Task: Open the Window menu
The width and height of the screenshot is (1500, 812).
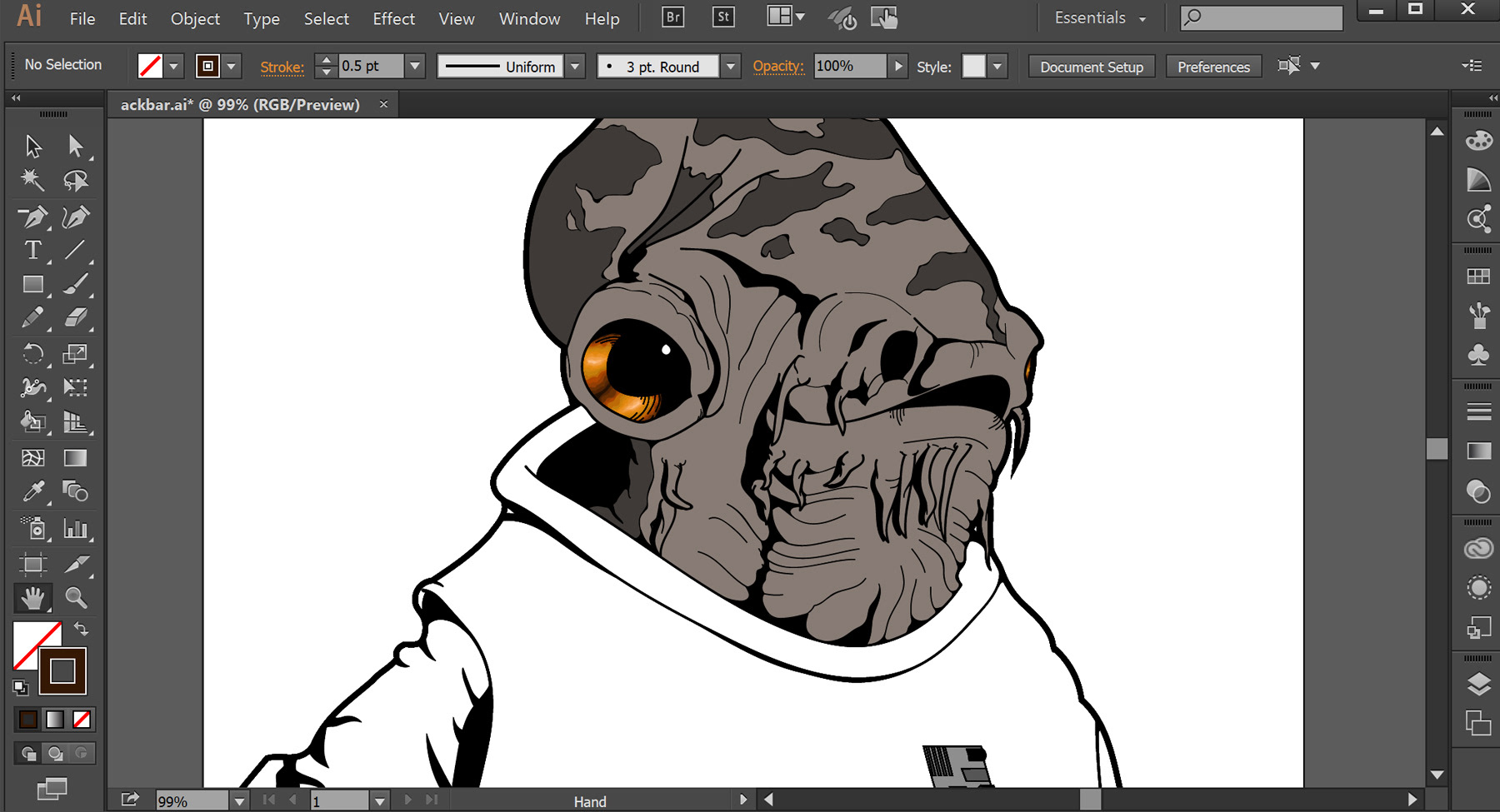Action: (529, 18)
